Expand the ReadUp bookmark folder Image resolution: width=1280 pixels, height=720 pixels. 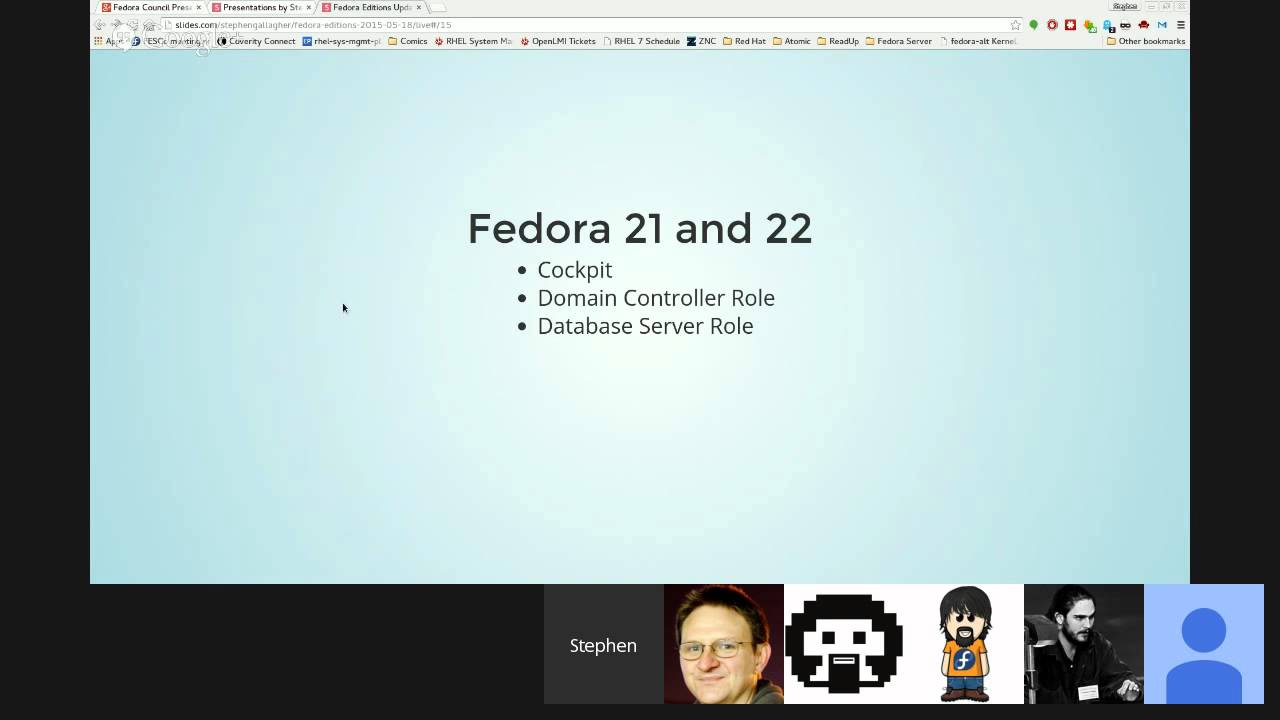[838, 41]
